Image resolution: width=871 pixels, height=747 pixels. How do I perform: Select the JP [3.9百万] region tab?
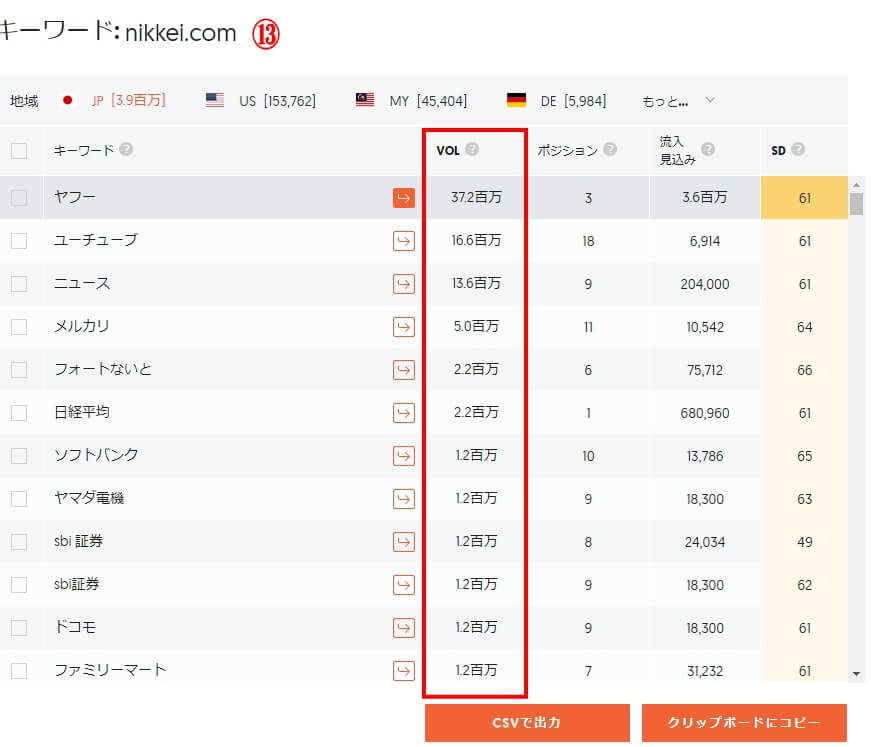128,101
